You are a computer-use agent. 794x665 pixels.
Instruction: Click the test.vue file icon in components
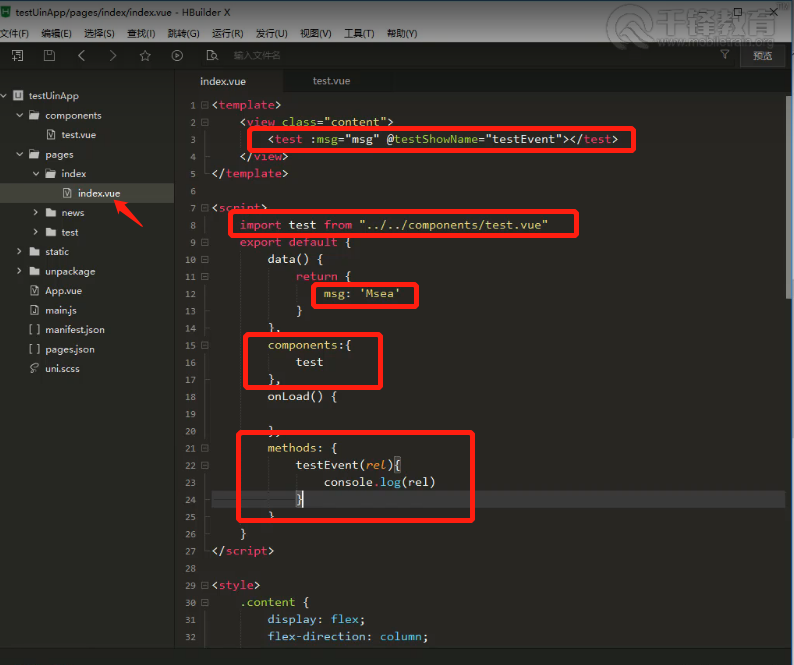[x=51, y=135]
